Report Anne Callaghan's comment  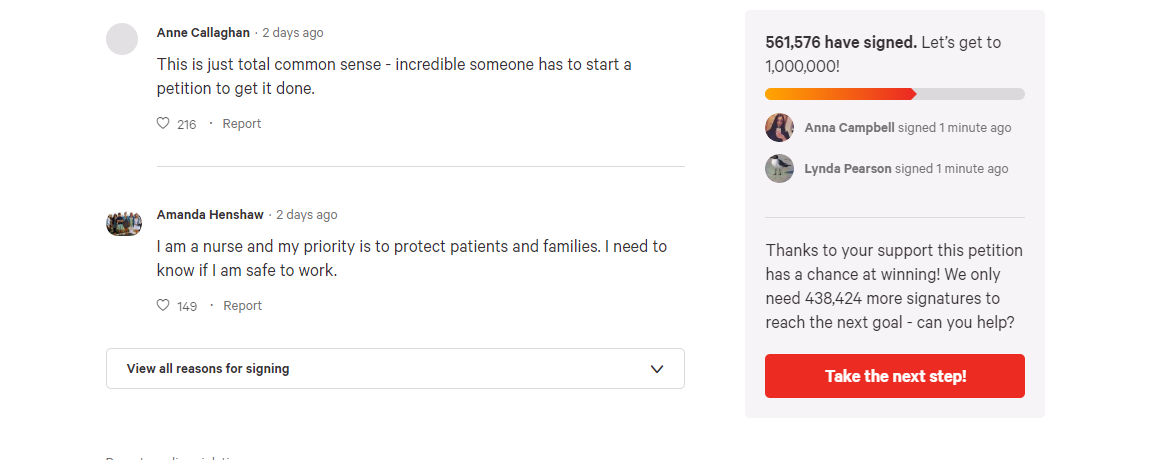click(242, 124)
